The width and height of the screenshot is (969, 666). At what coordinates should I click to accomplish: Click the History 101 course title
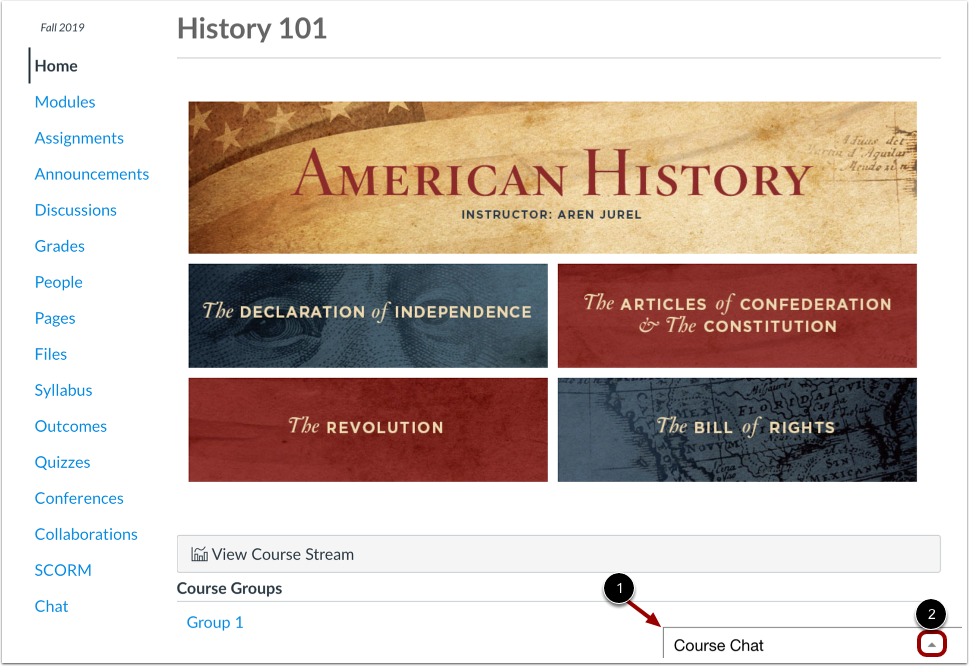point(252,29)
